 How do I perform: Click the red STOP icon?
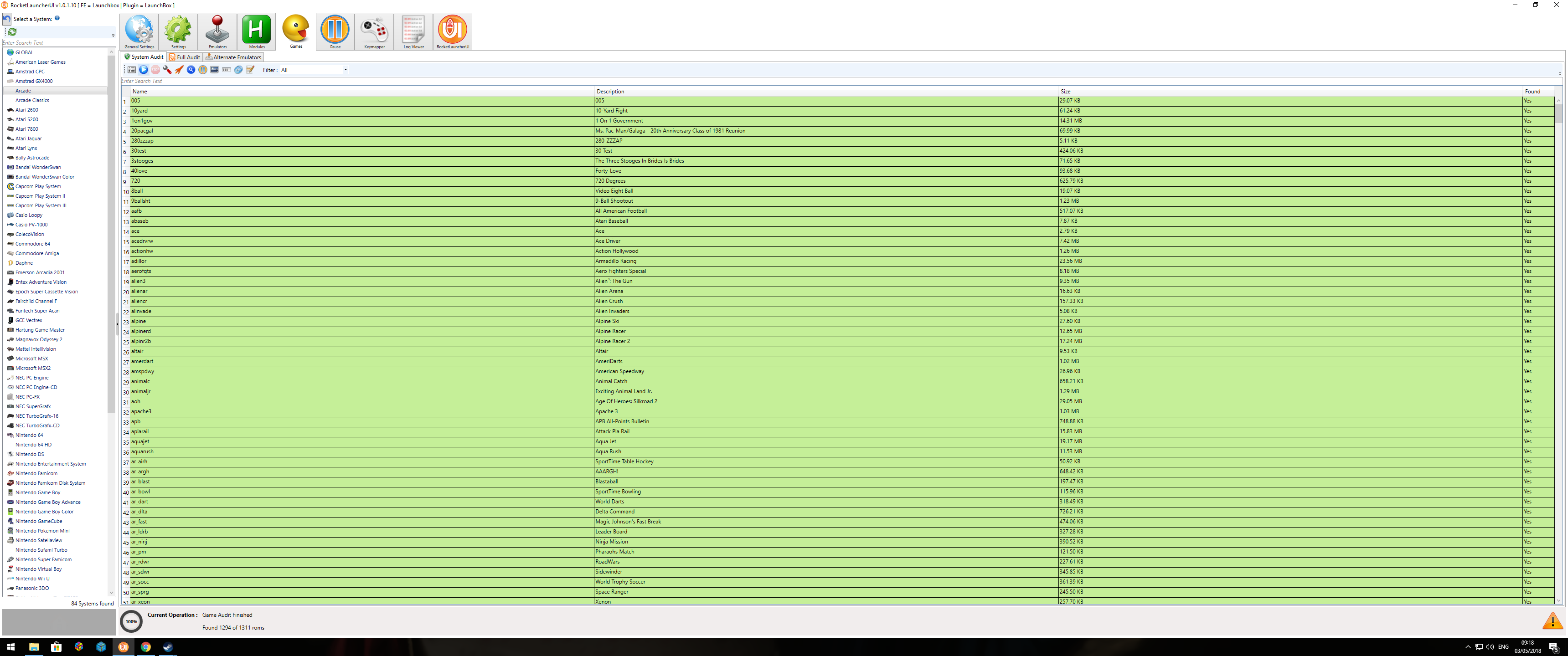(155, 70)
